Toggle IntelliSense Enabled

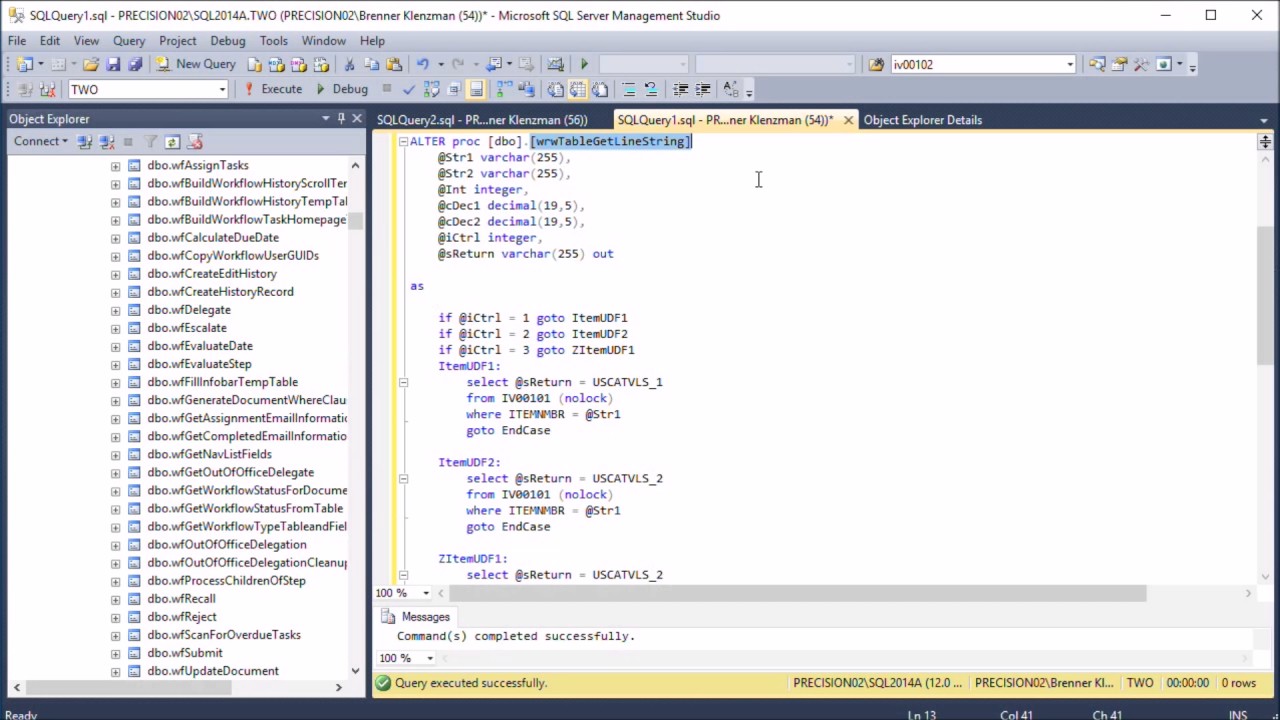click(476, 89)
